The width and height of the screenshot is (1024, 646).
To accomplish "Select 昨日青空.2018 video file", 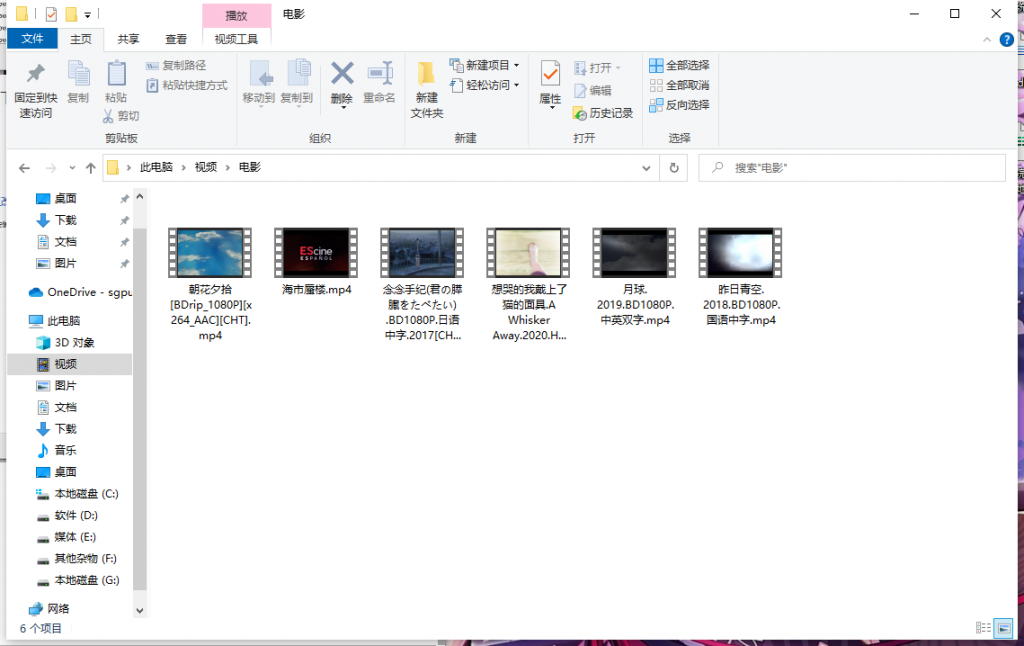I will 741,277.
